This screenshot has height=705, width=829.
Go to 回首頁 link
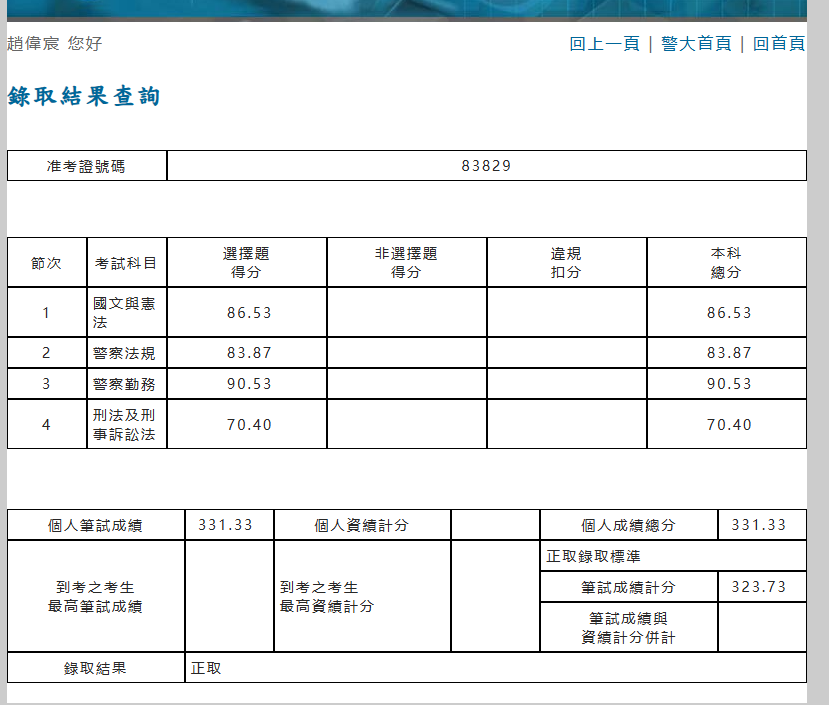[779, 43]
